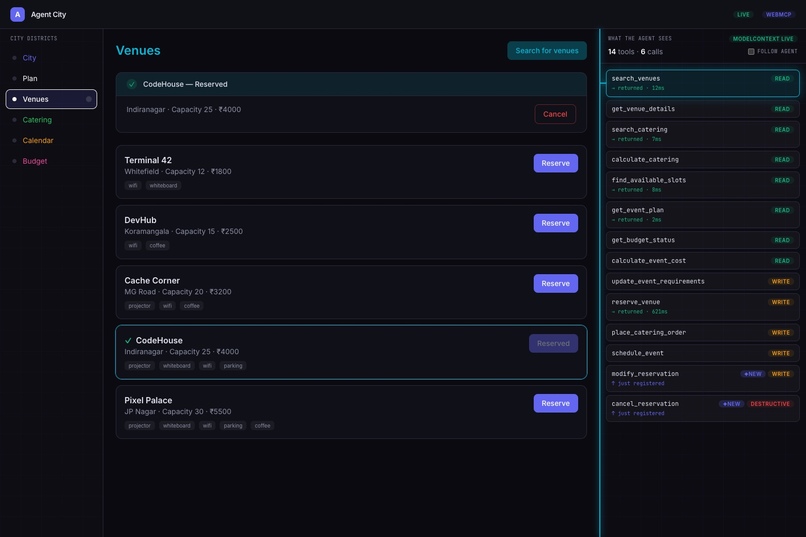This screenshot has width=806, height=537.
Task: Click the +NEW tag on modify_reservation
Action: click(753, 374)
